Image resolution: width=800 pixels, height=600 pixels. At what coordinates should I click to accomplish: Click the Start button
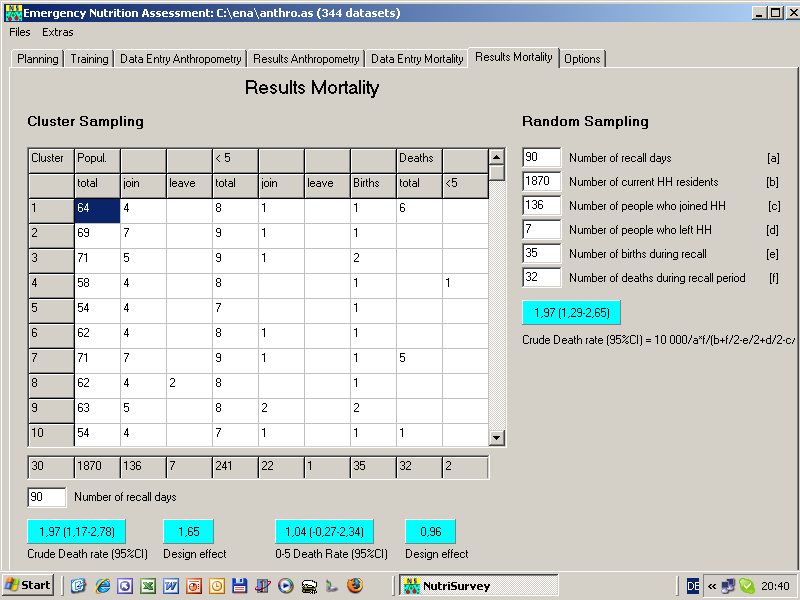(28, 586)
